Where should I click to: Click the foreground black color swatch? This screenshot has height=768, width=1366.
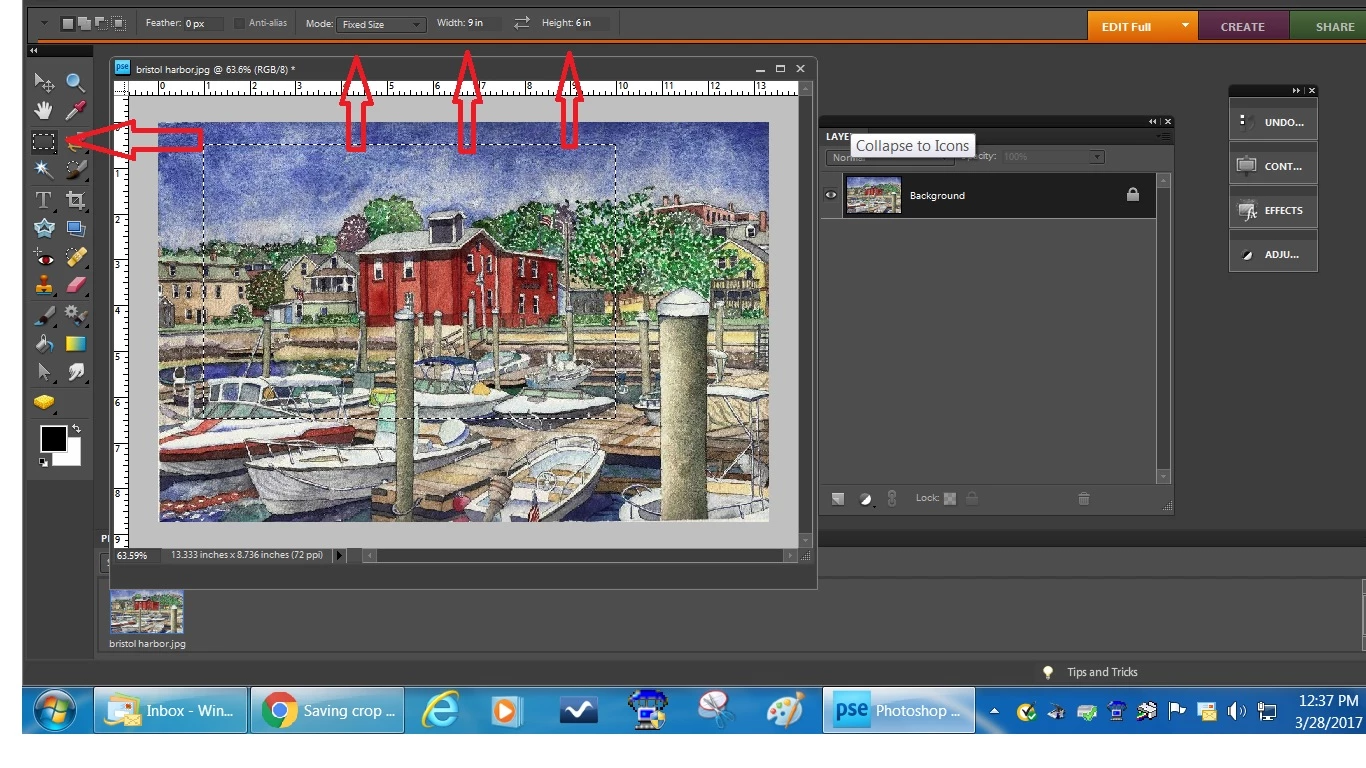click(53, 438)
